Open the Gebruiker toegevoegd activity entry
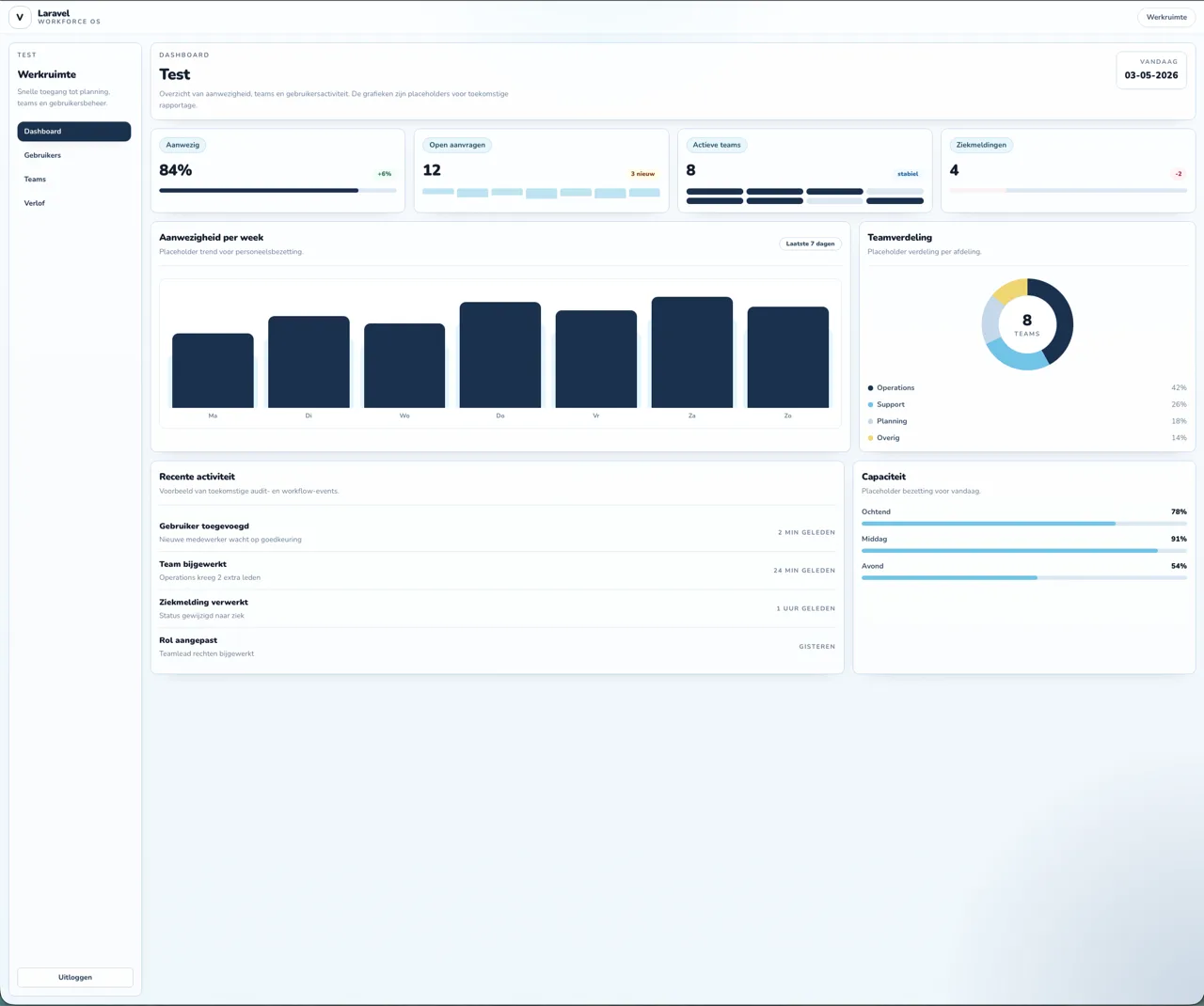1204x1006 pixels. pos(497,532)
